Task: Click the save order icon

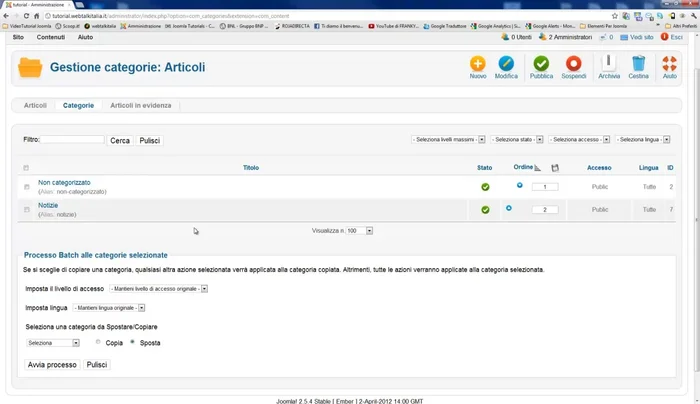Action: pyautogui.click(x=555, y=168)
